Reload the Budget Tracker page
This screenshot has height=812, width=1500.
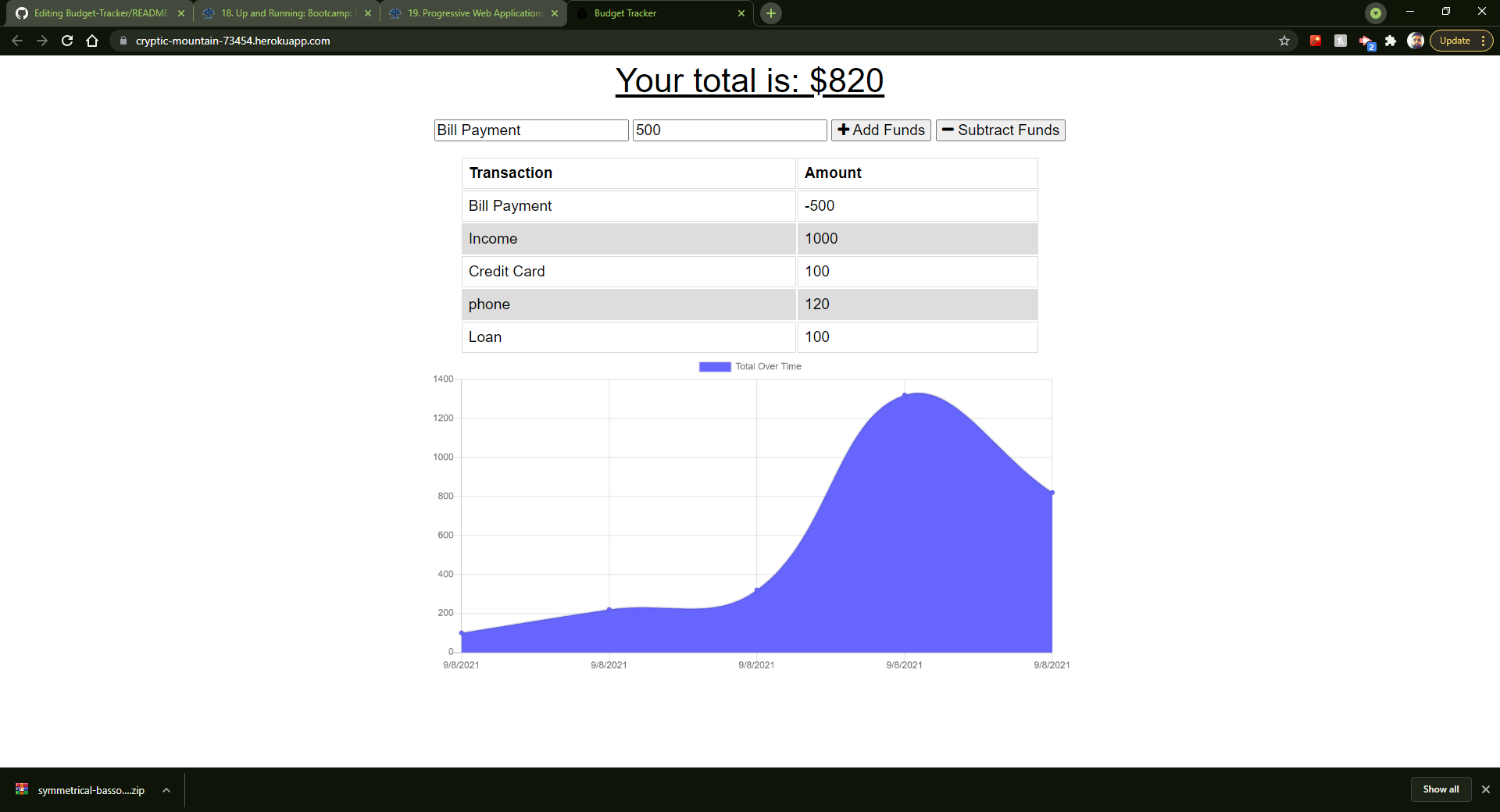66,41
